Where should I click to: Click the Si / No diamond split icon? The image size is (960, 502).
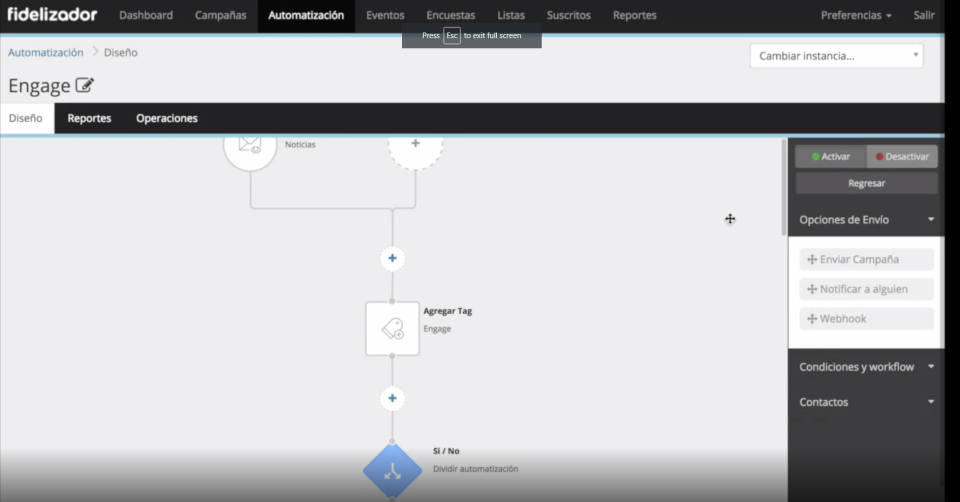tap(391, 469)
